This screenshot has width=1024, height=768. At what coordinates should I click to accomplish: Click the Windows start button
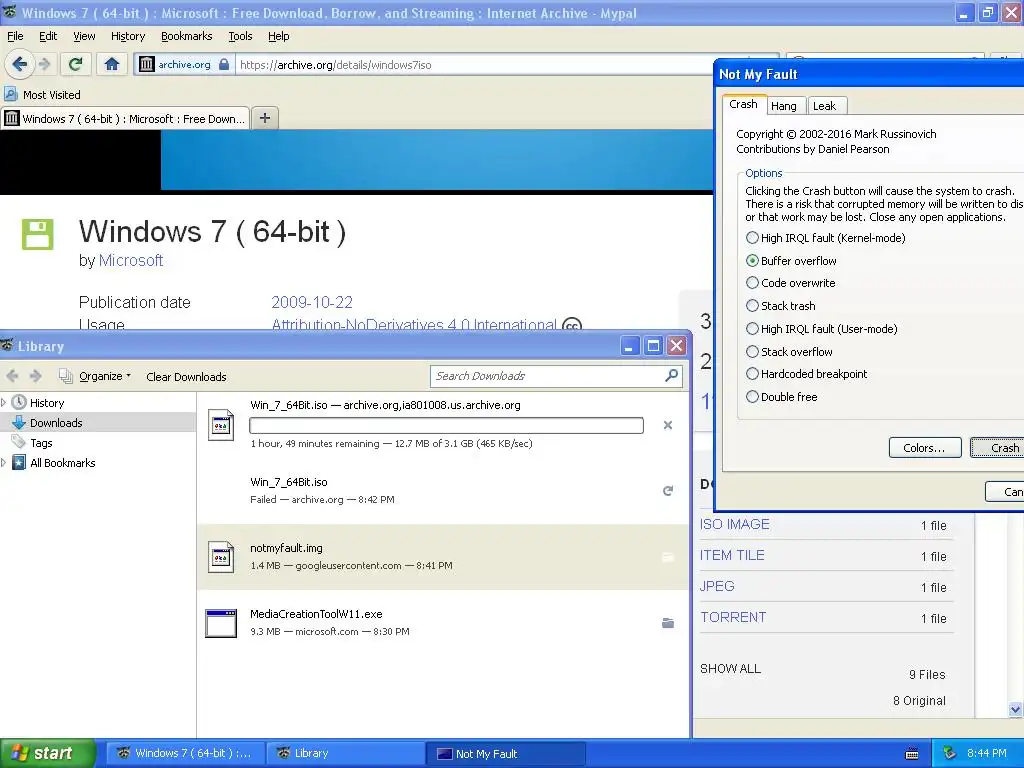click(48, 753)
